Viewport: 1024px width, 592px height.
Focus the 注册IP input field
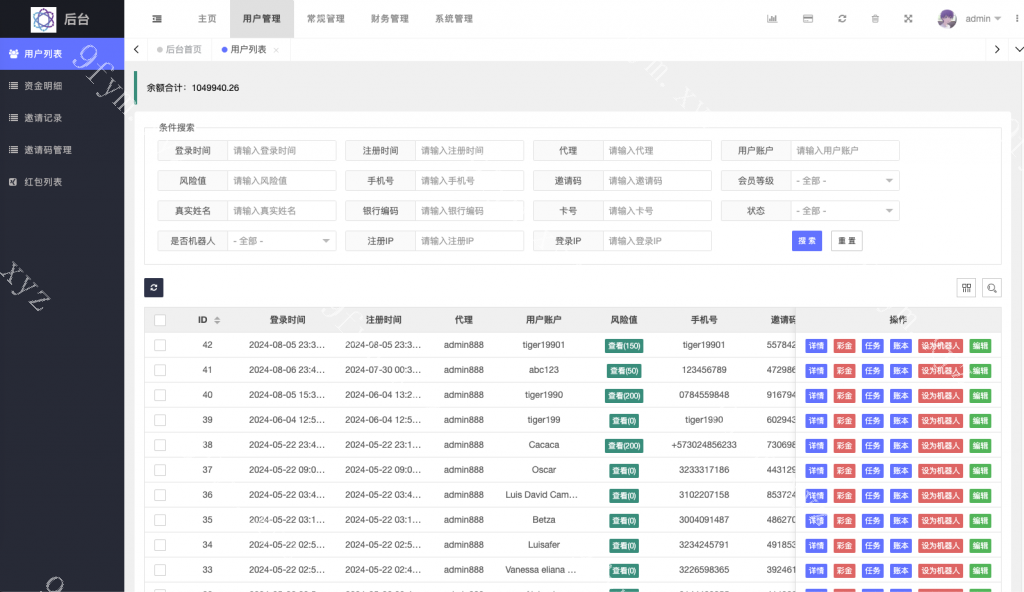click(469, 241)
